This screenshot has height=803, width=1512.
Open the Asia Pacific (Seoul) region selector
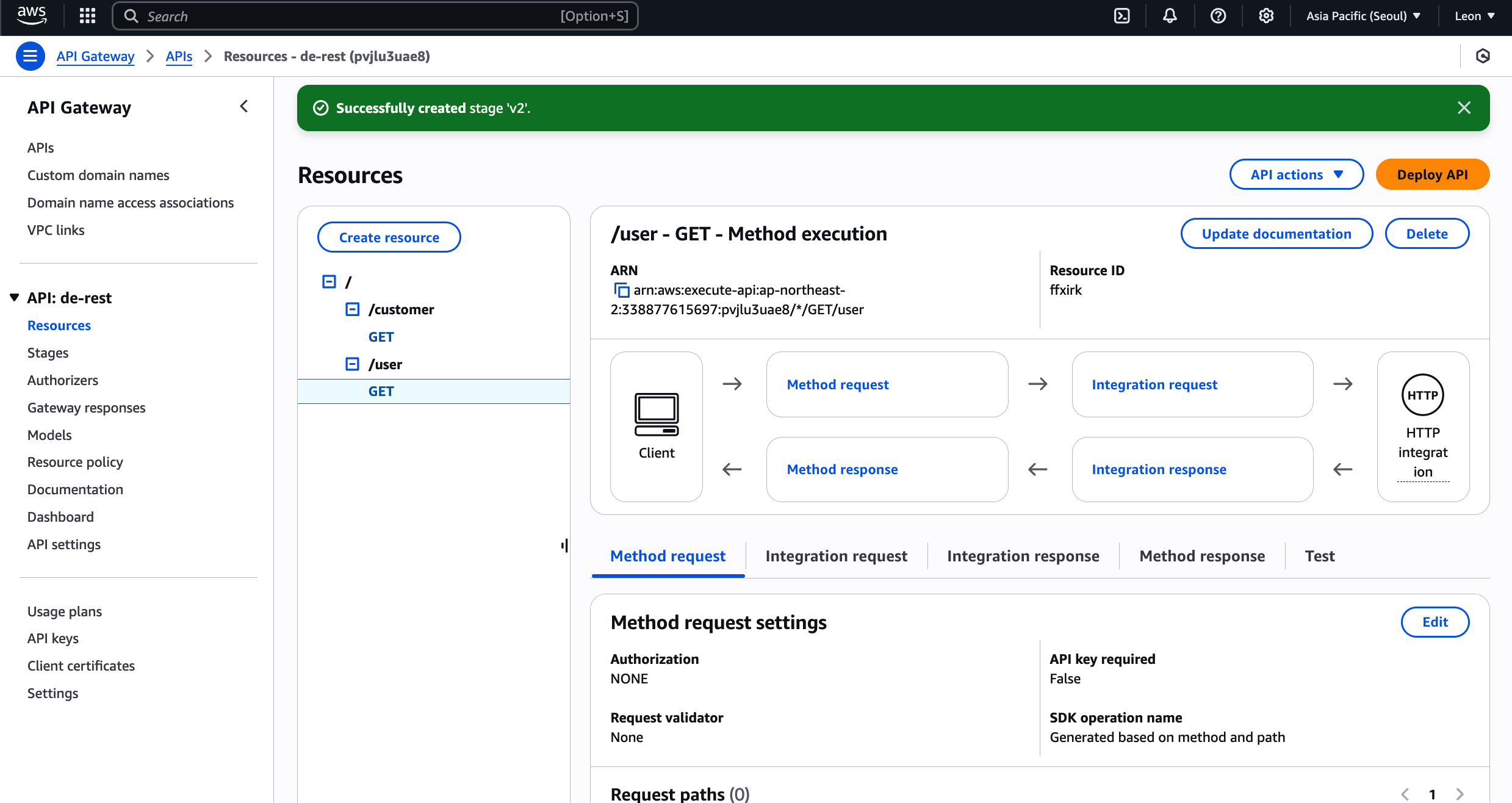pos(1363,16)
